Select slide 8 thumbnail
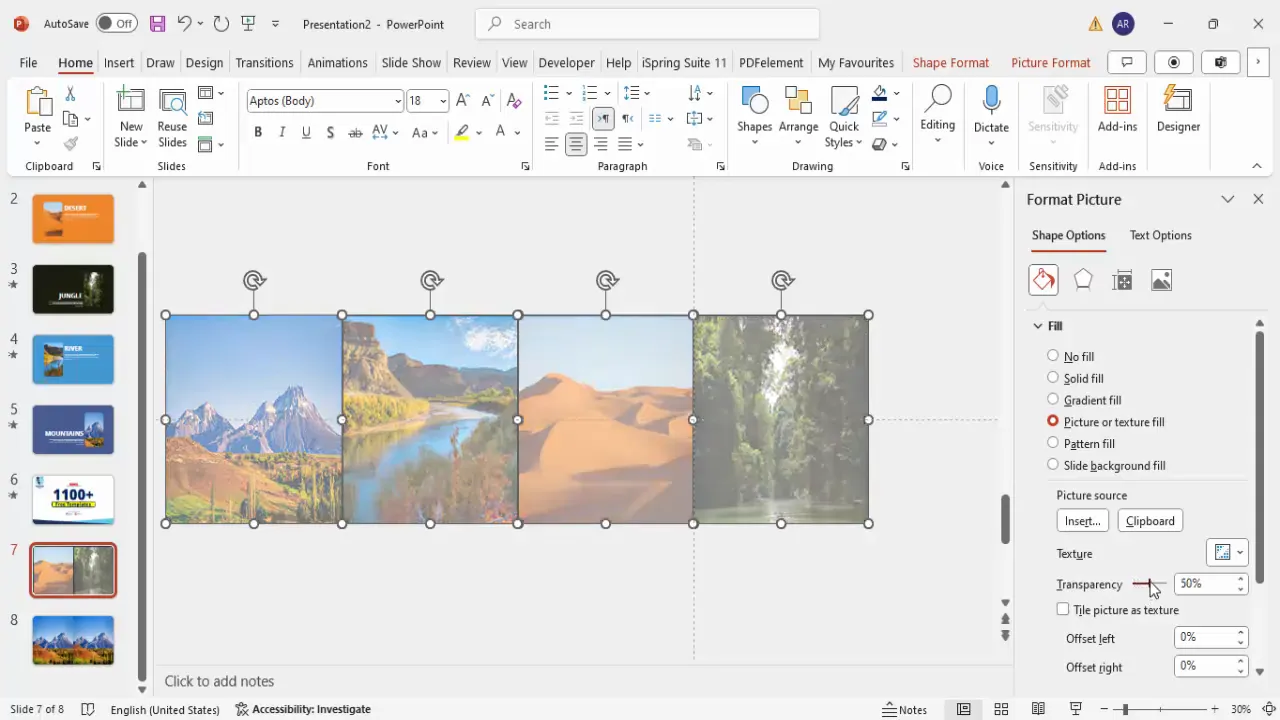 tap(73, 640)
